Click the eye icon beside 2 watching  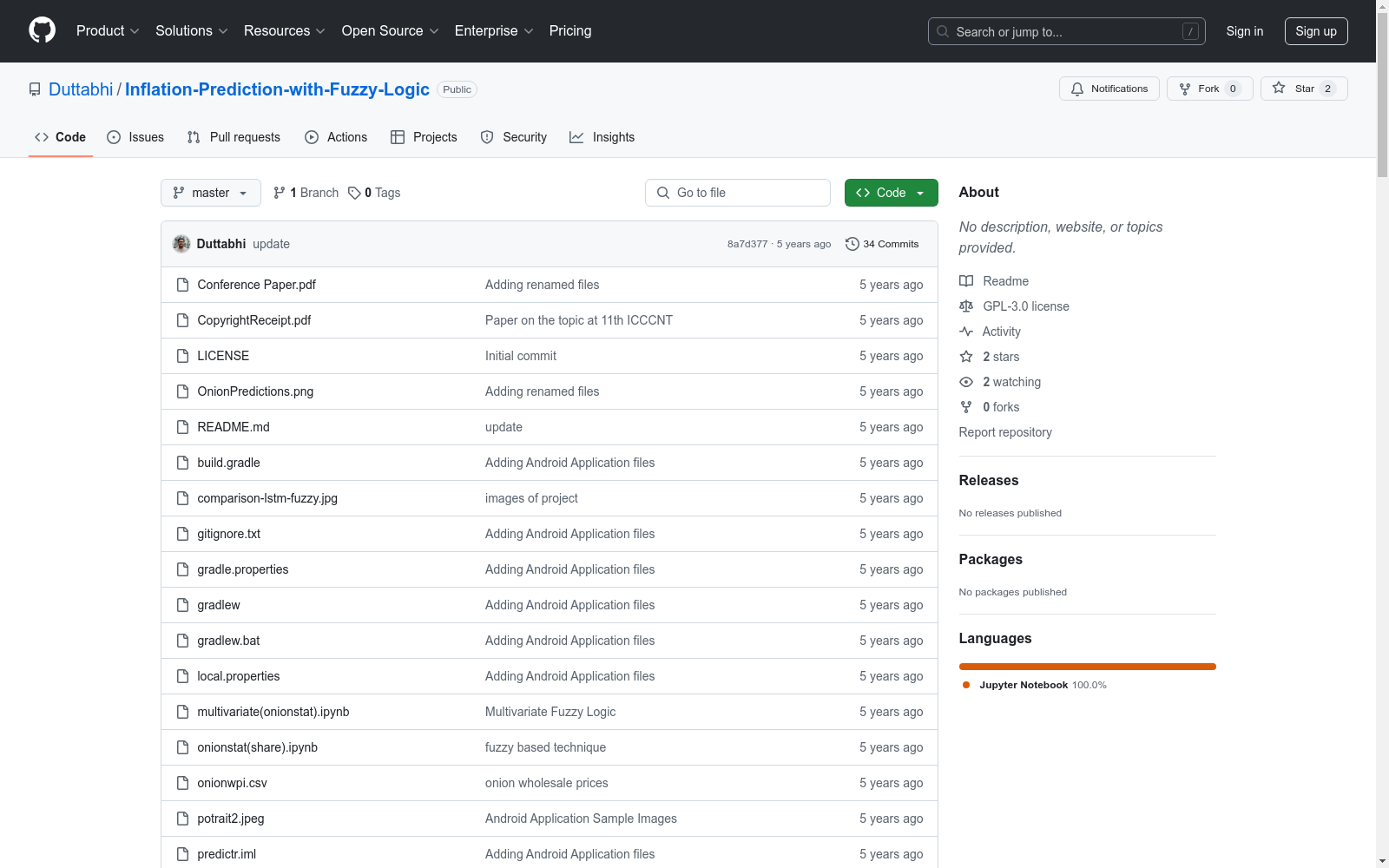click(x=966, y=382)
